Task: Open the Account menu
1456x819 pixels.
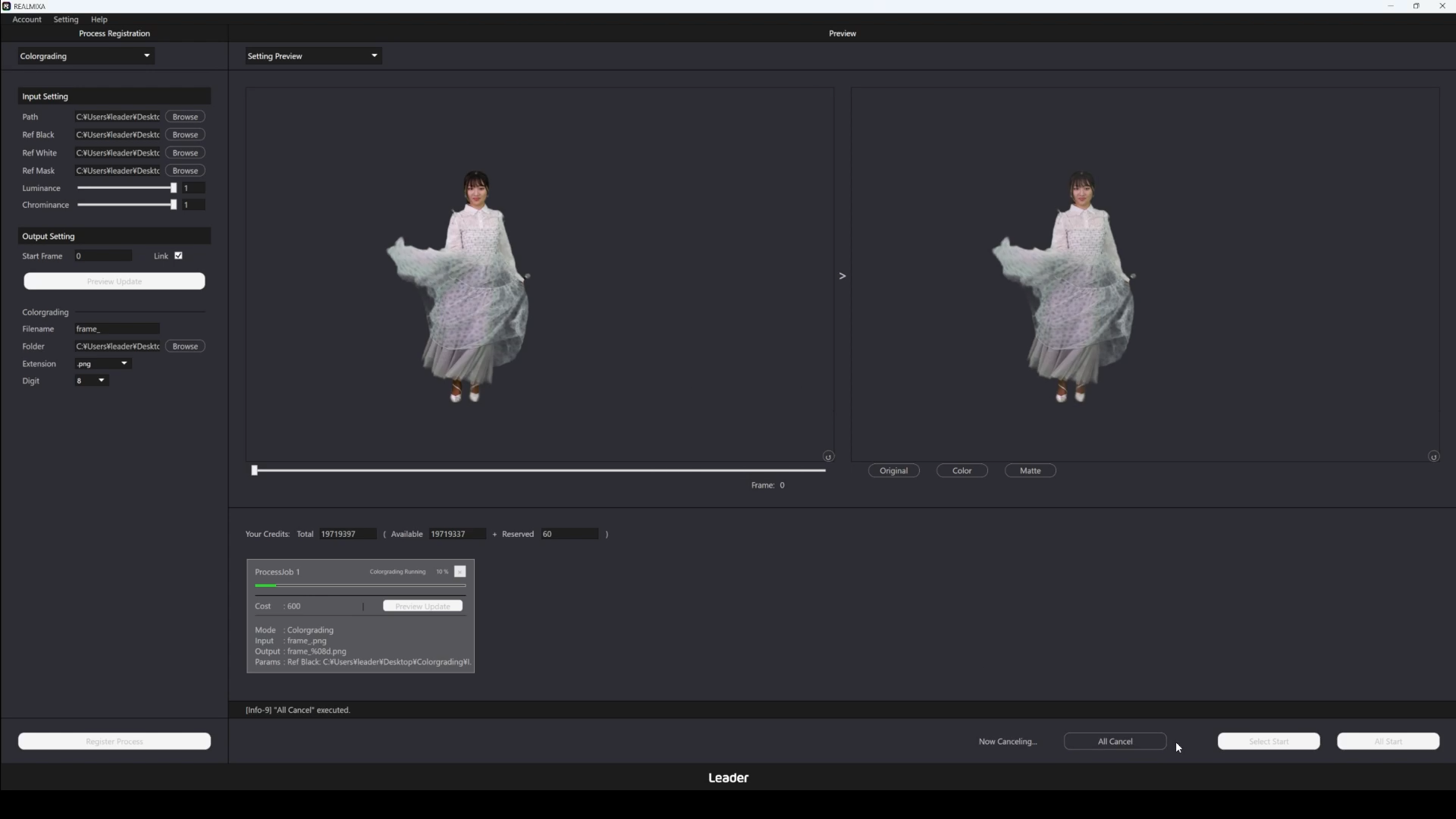Action: click(27, 20)
